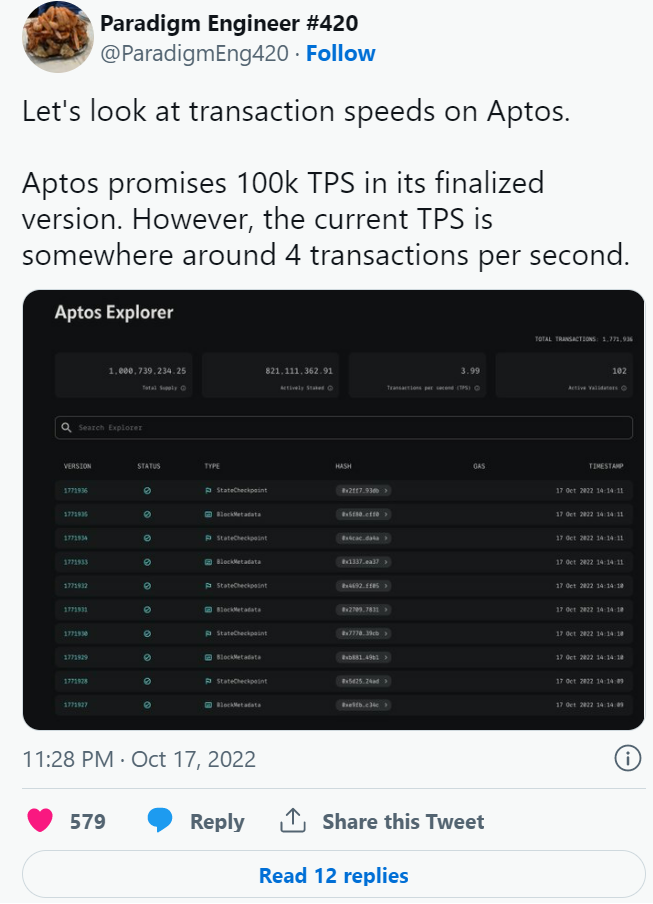The image size is (653, 904).
Task: Click the blue reply bubble icon
Action: (x=160, y=820)
